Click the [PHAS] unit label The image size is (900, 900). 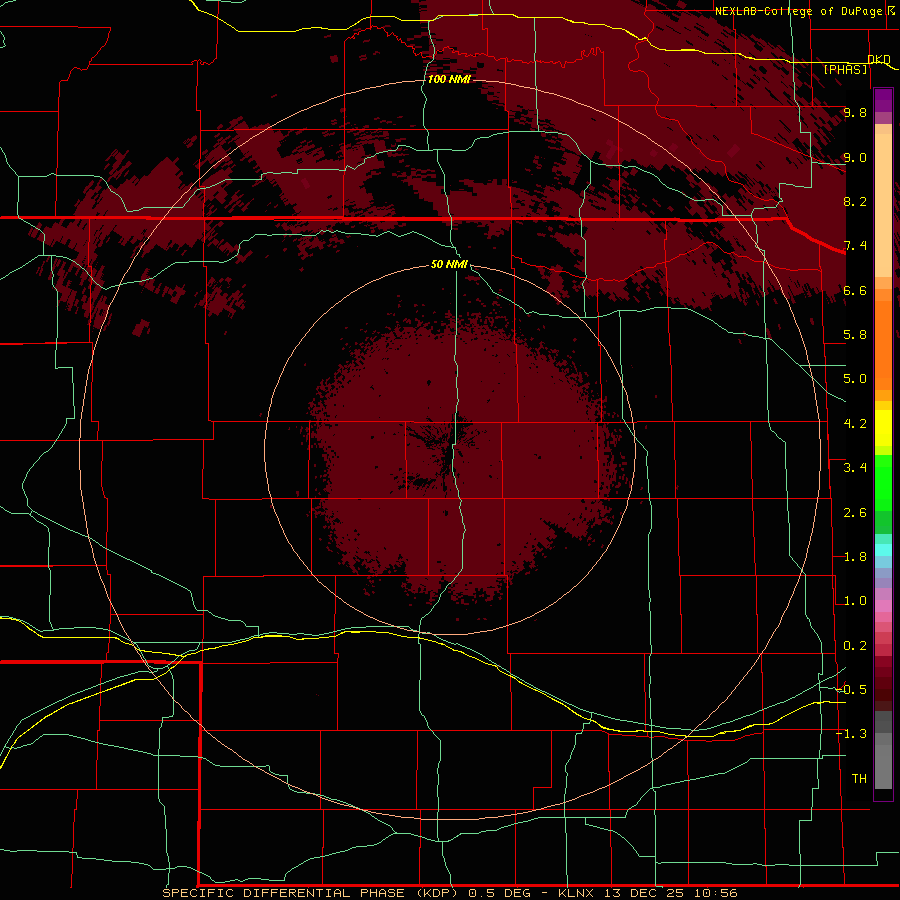coord(845,69)
